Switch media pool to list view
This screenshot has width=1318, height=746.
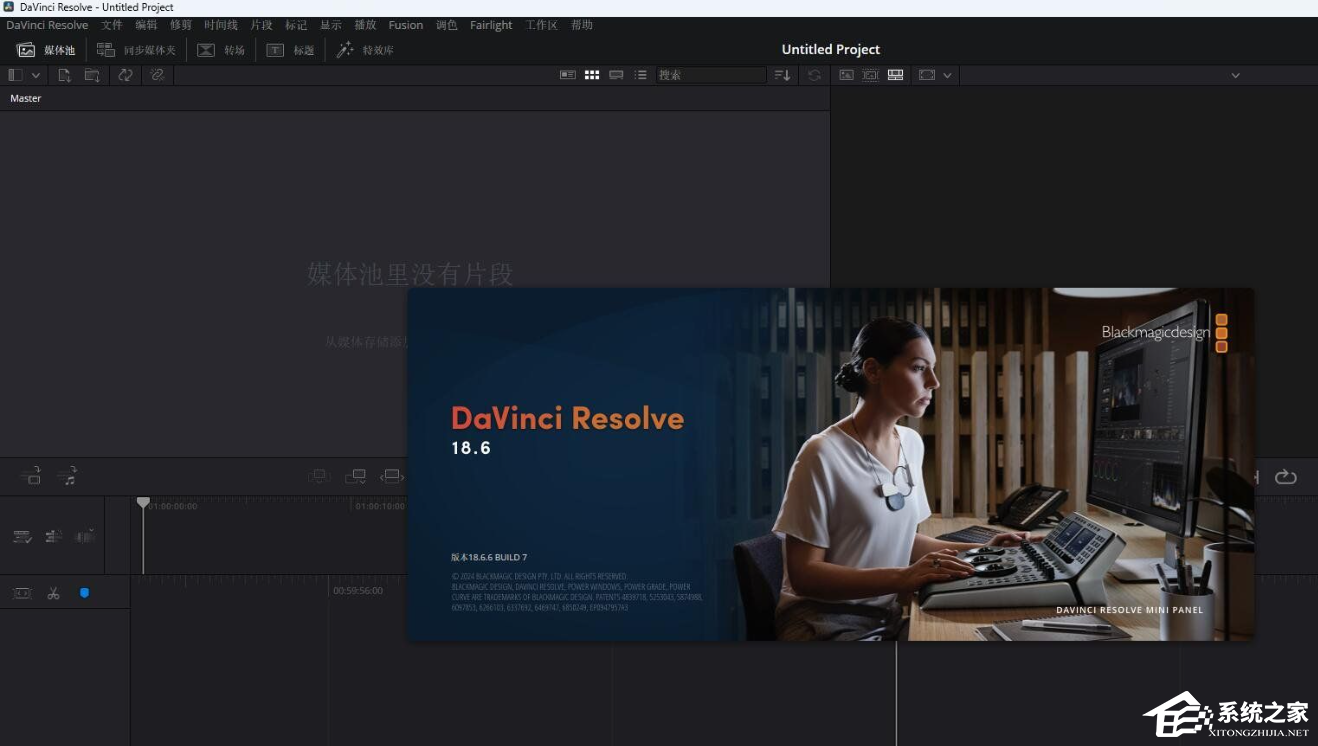[x=640, y=75]
